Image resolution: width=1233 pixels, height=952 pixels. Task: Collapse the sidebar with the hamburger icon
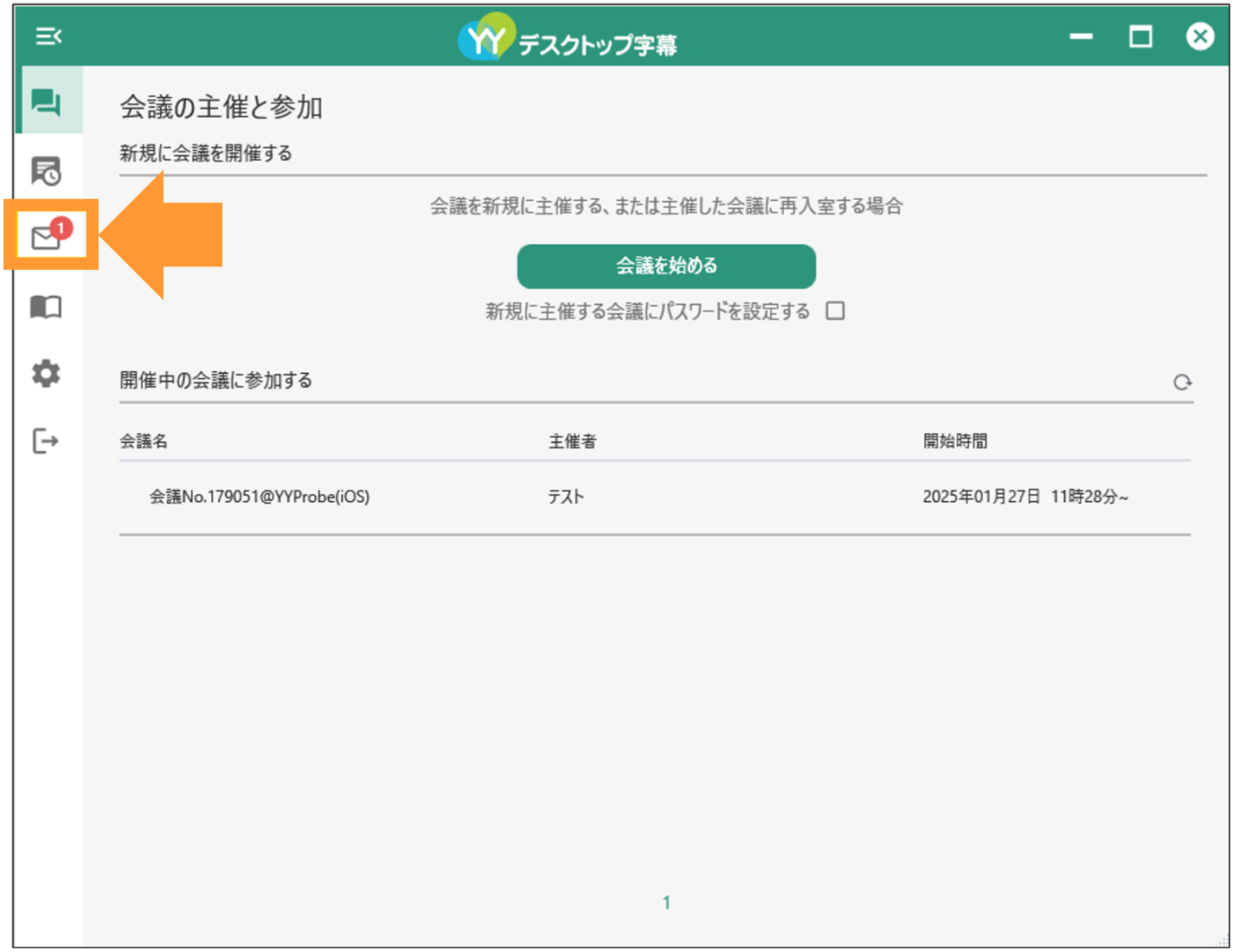[48, 36]
